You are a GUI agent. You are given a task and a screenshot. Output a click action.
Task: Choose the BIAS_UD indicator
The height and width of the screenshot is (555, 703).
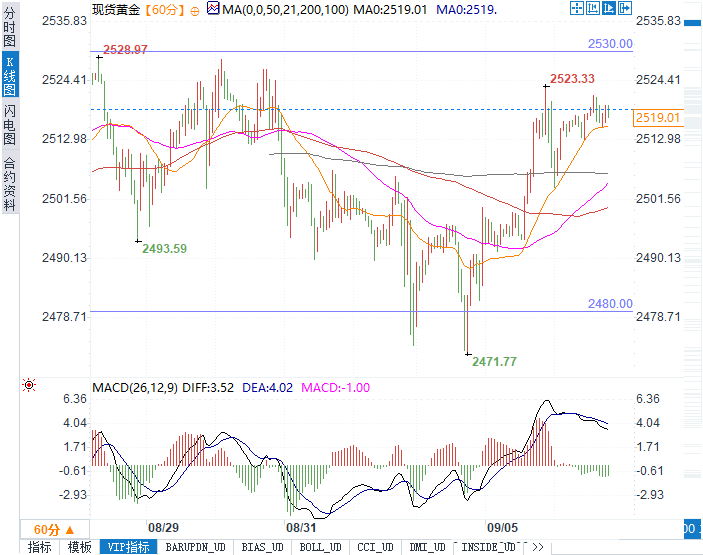pyautogui.click(x=262, y=547)
